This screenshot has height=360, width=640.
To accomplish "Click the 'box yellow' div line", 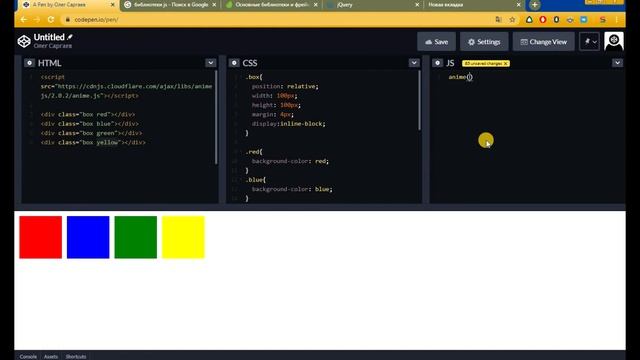I will coord(93,142).
